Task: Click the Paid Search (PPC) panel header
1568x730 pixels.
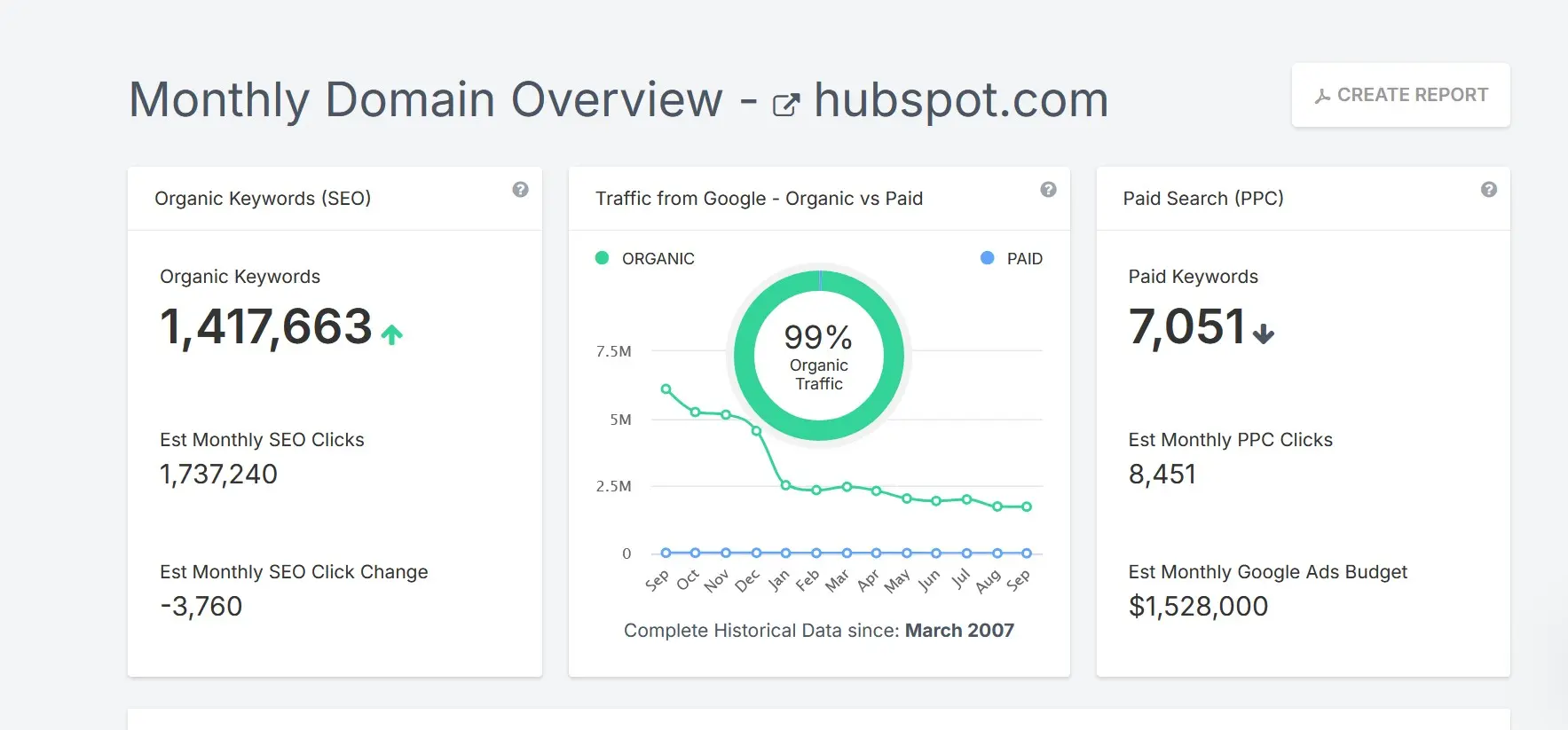Action: point(1203,198)
